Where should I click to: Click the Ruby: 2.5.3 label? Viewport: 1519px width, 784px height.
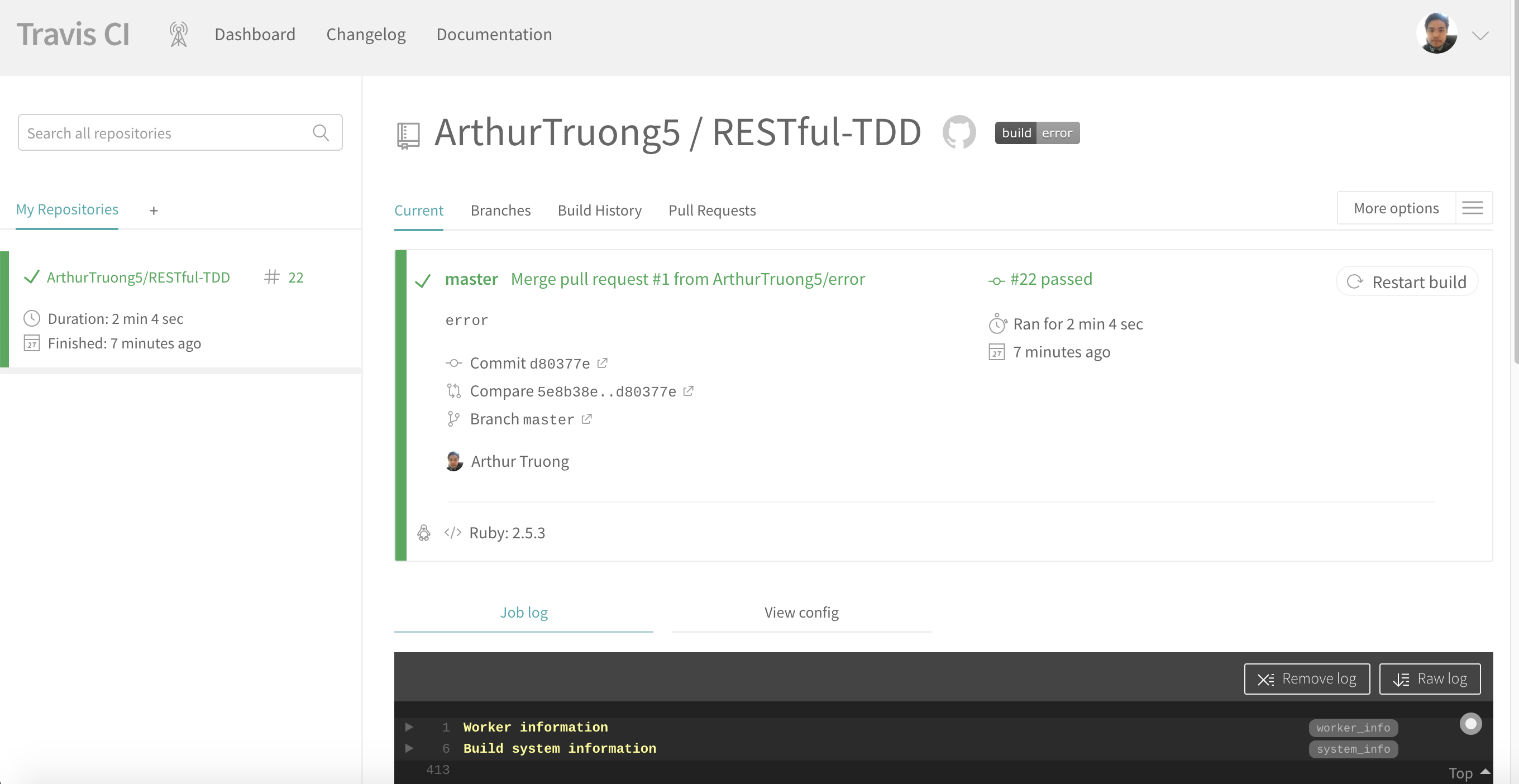pos(507,532)
